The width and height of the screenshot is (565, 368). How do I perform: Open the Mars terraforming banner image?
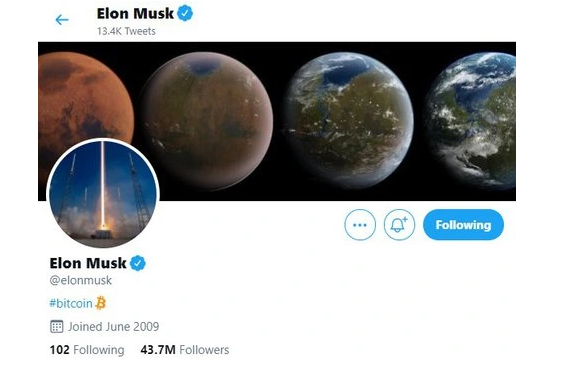pos(277,121)
